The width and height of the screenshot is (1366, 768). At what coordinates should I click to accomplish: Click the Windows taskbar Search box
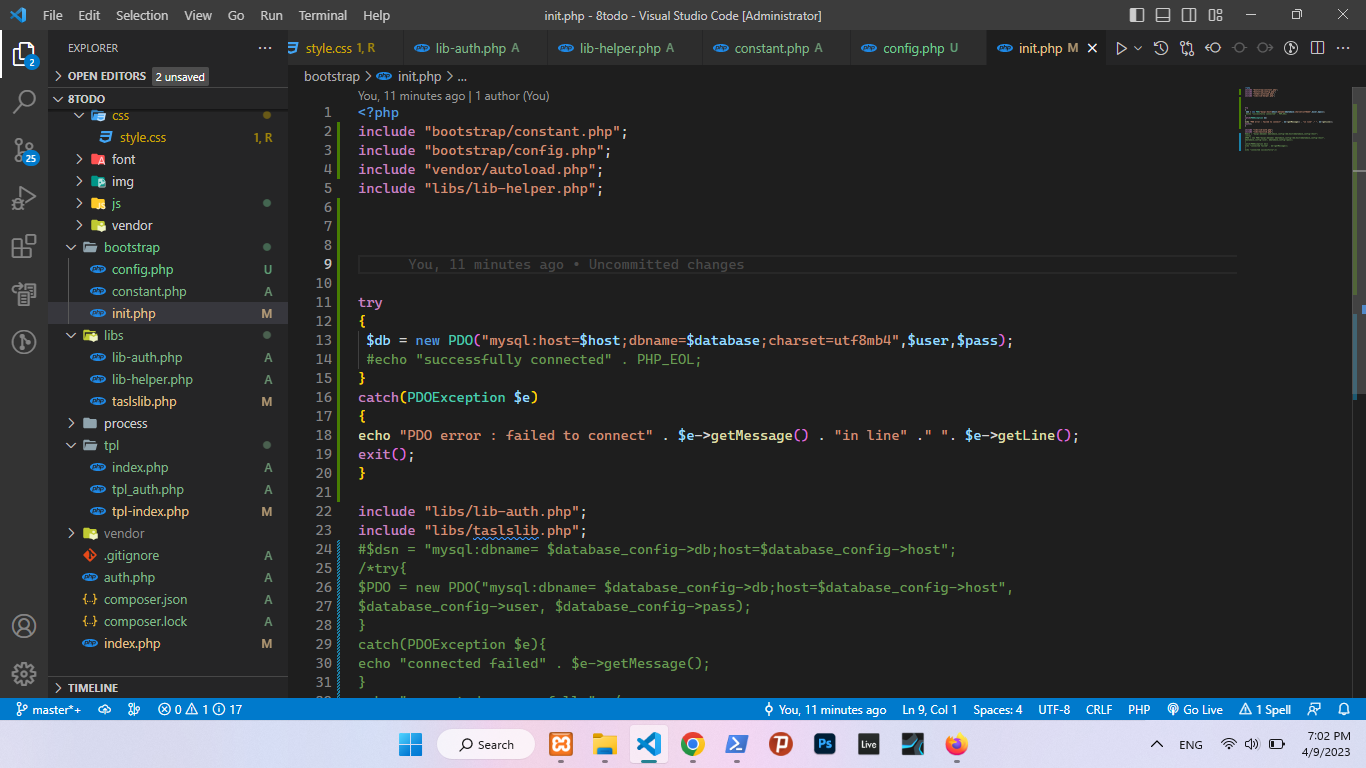coord(485,744)
